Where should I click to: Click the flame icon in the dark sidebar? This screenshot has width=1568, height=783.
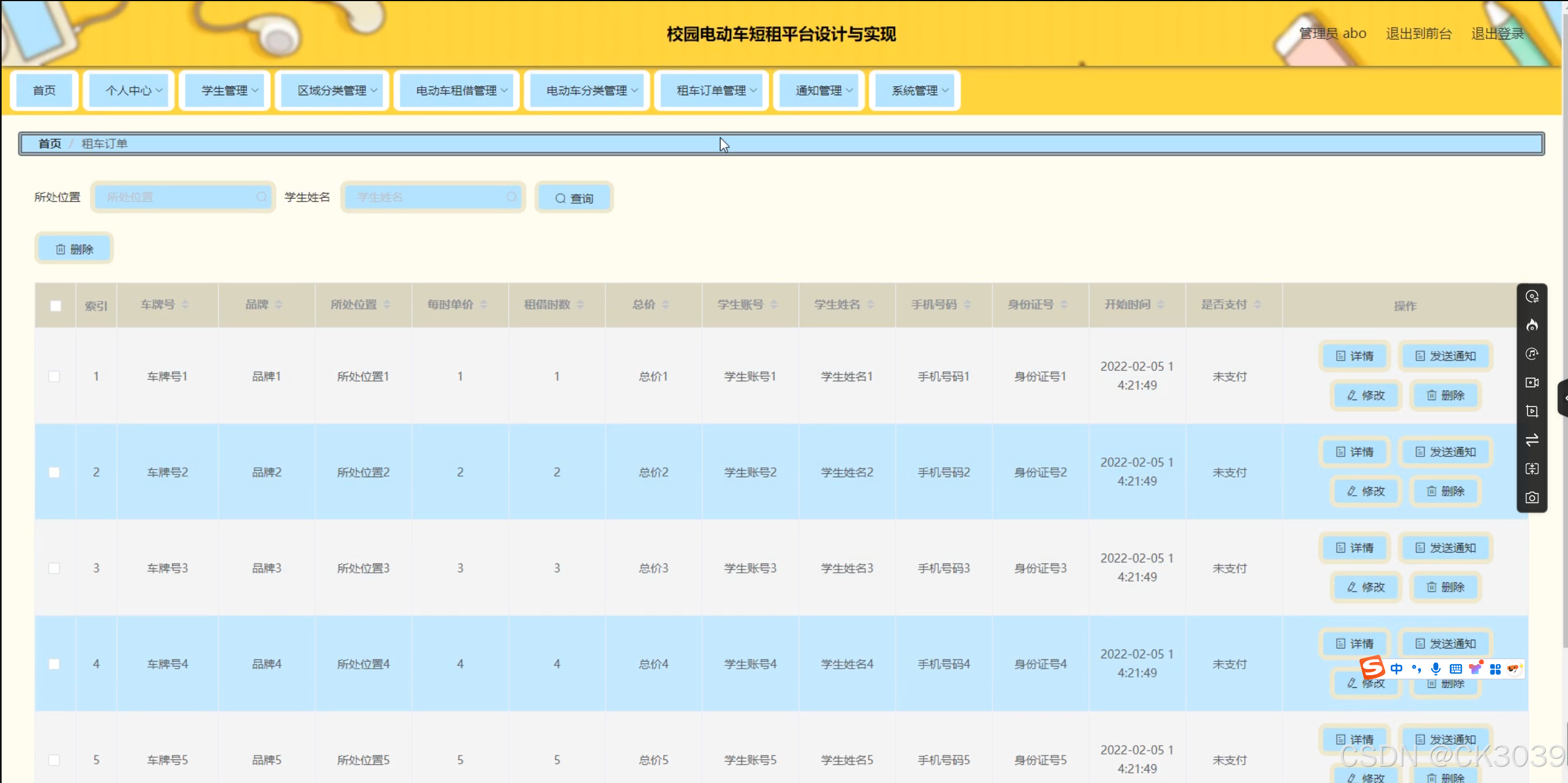(1531, 325)
